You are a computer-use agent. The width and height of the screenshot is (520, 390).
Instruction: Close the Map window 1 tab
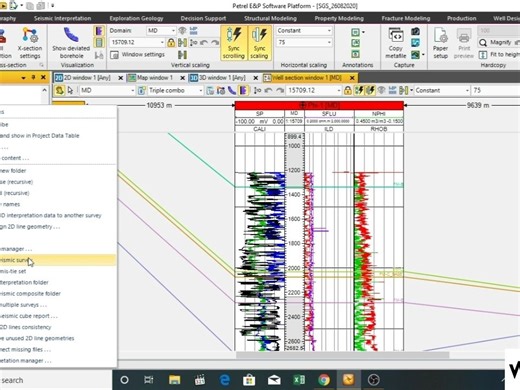(x=182, y=78)
